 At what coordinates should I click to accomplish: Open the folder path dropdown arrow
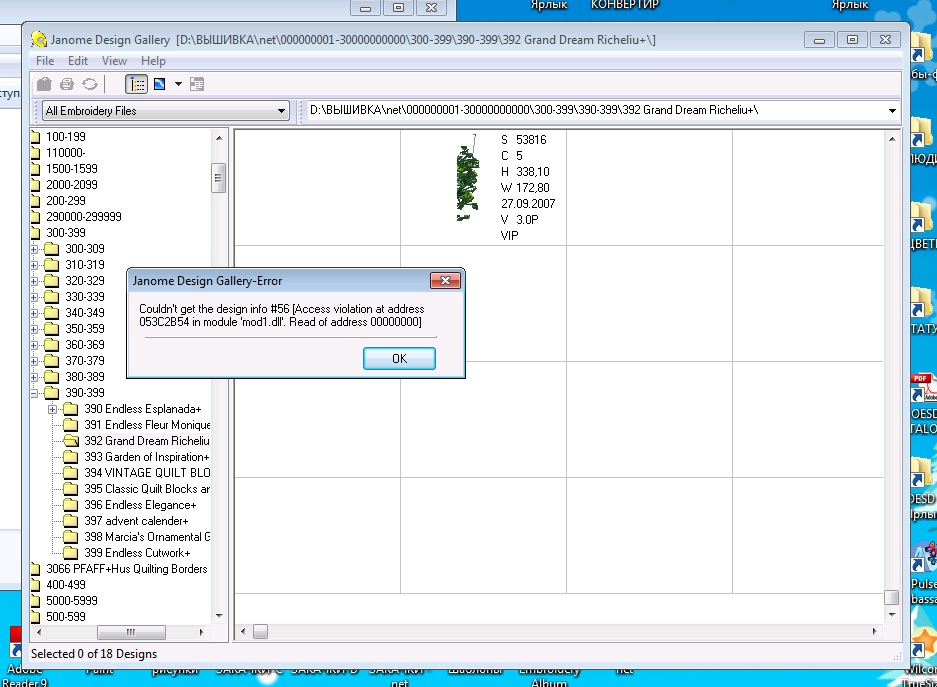coord(892,111)
